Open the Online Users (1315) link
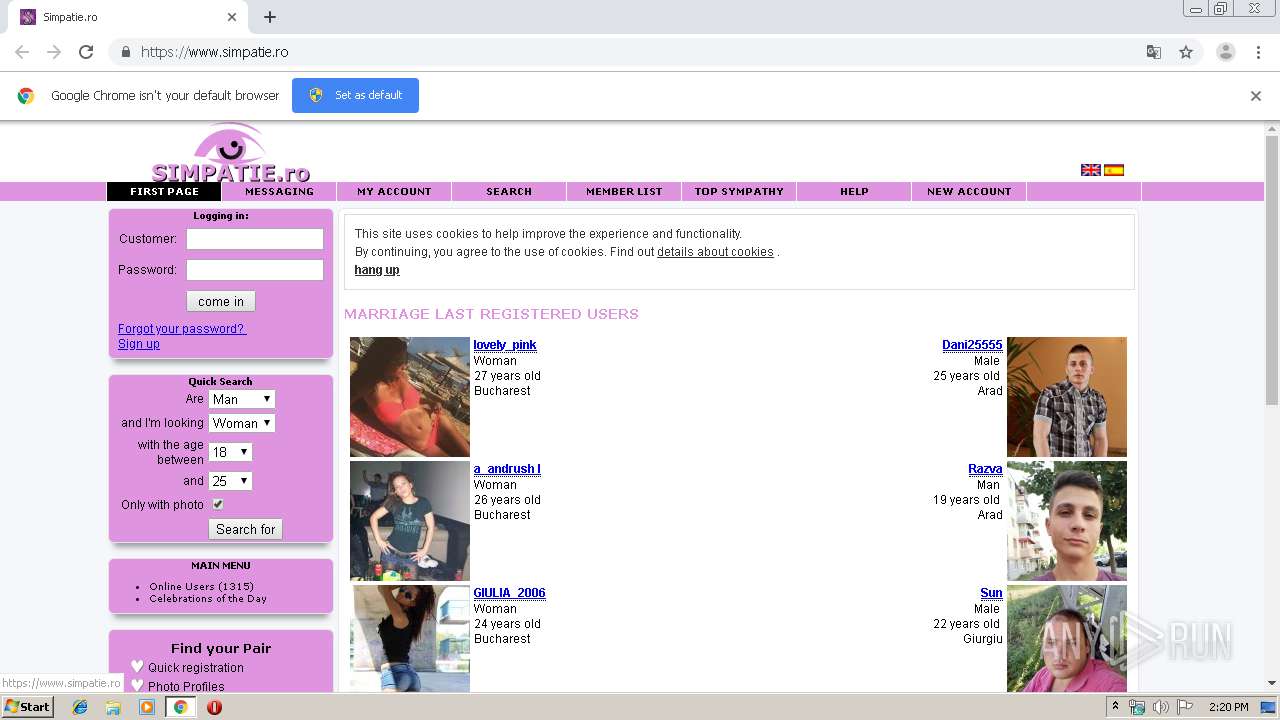This screenshot has height=720, width=1280. coord(201,587)
